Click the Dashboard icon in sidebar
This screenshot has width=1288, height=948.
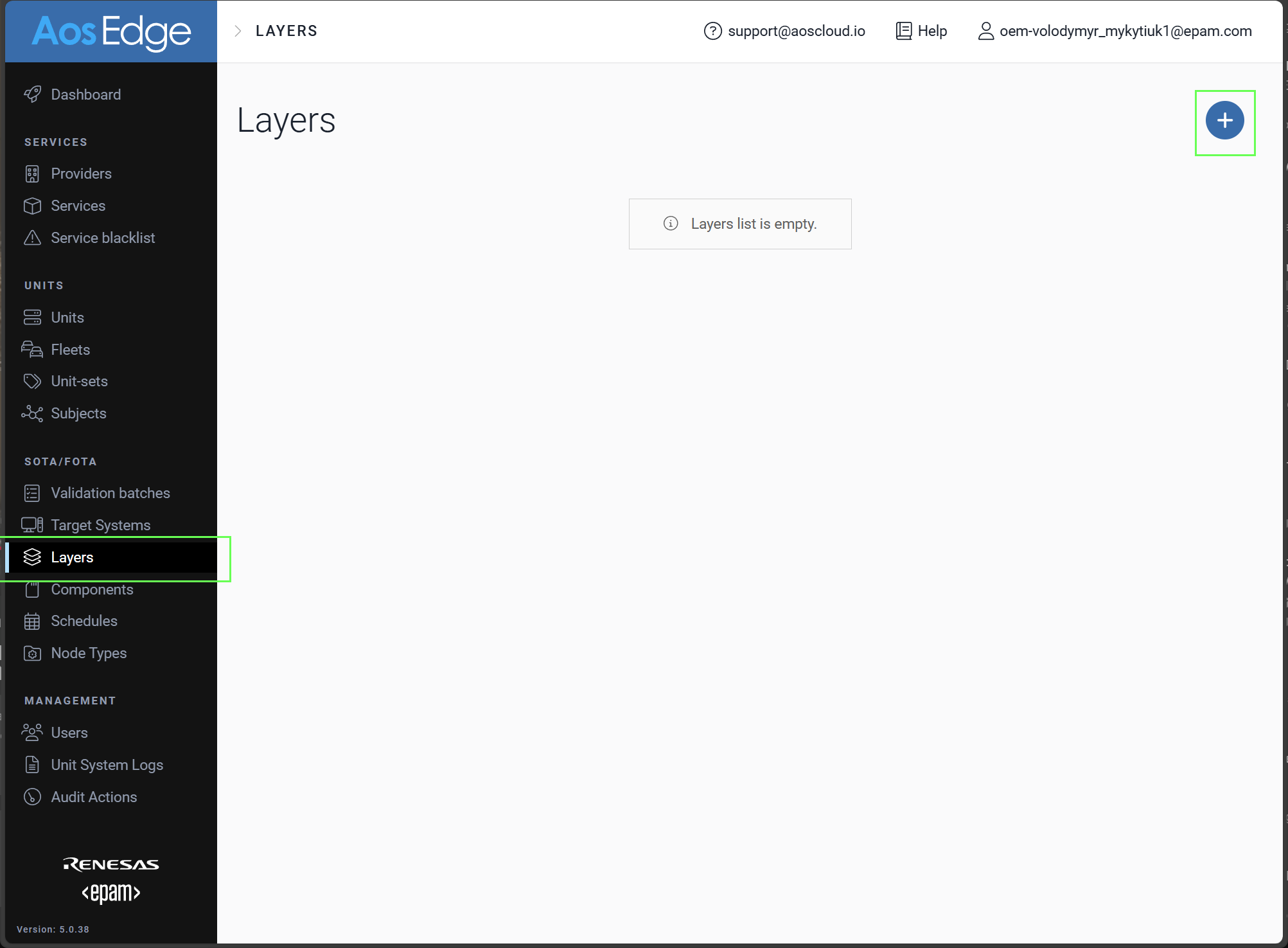pos(33,94)
